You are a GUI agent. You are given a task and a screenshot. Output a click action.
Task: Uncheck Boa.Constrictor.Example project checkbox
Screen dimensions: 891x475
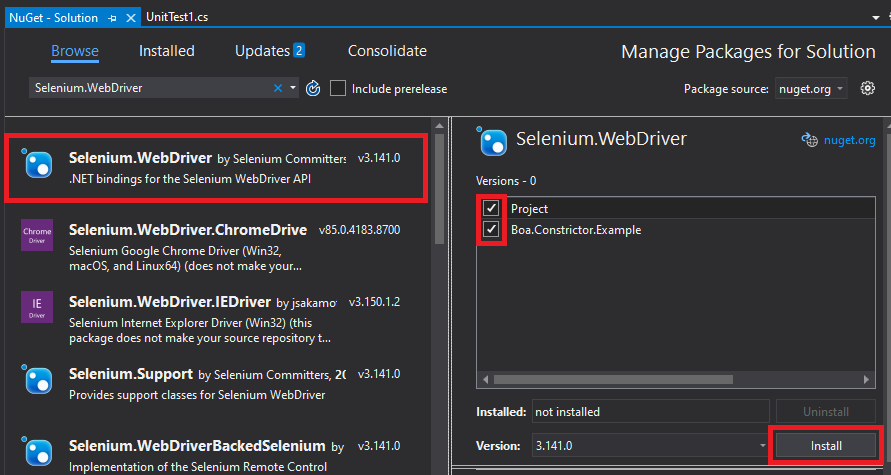(491, 230)
